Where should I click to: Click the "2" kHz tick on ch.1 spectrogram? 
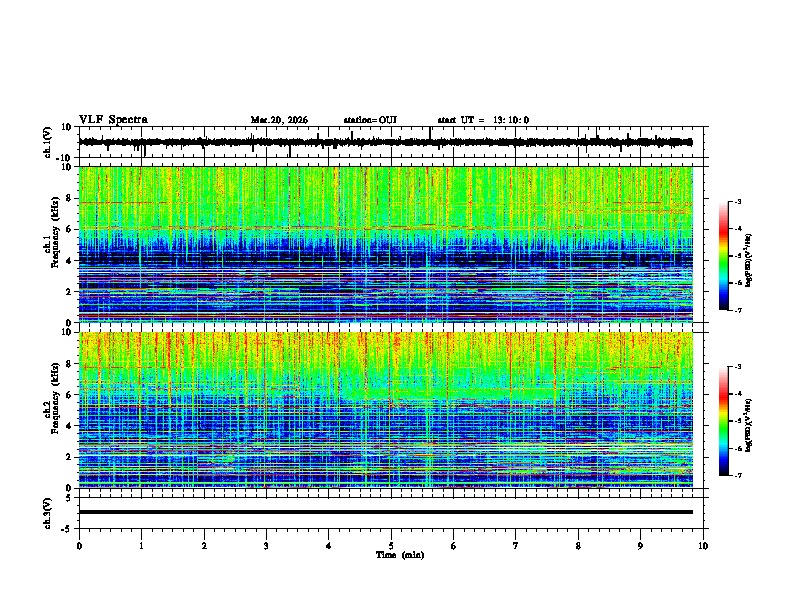pyautogui.click(x=69, y=292)
